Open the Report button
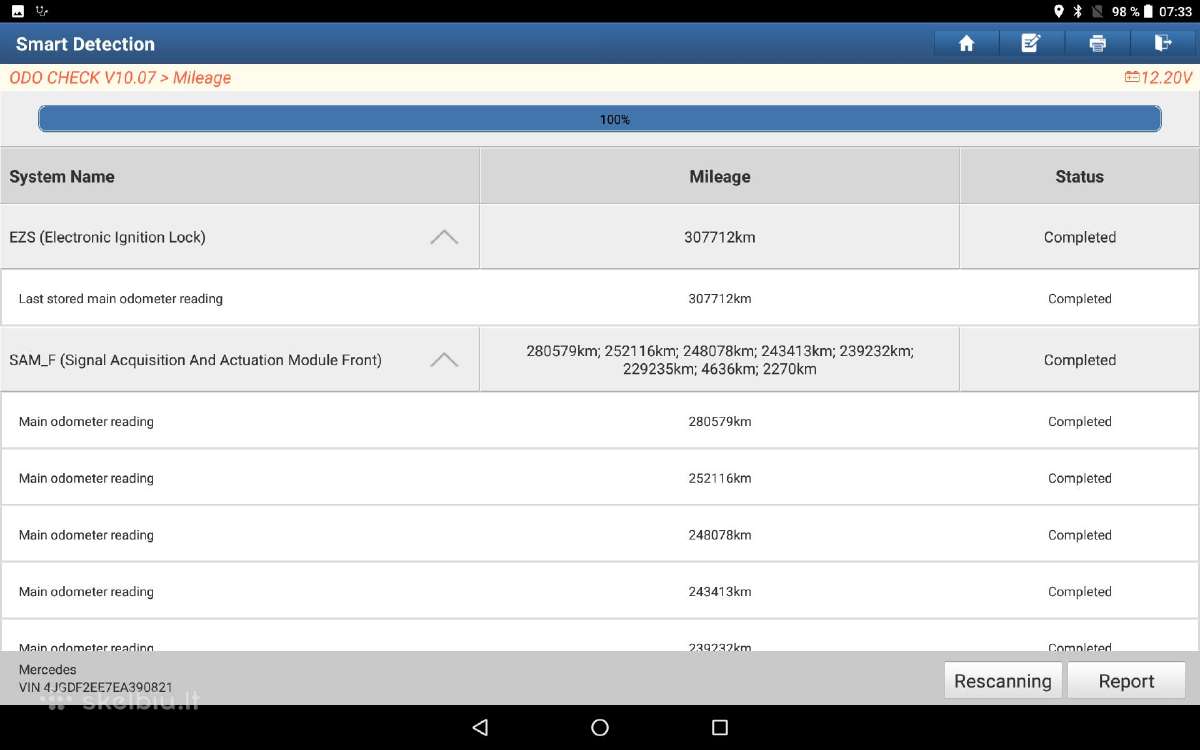The width and height of the screenshot is (1200, 750). (x=1127, y=681)
